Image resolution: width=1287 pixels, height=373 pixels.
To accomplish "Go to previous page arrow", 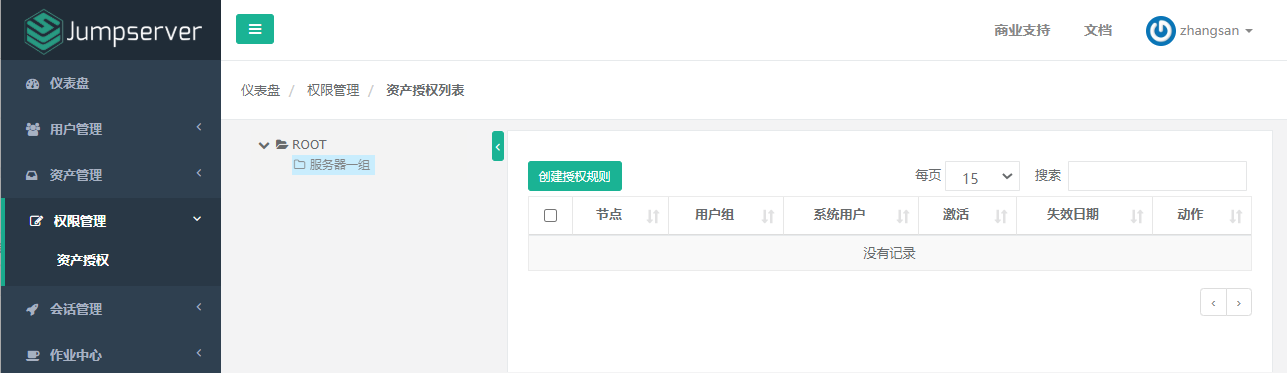I will 1213,302.
